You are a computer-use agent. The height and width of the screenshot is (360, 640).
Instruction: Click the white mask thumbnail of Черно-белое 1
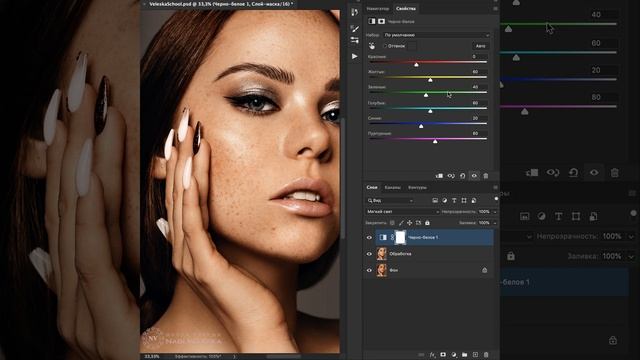(400, 237)
